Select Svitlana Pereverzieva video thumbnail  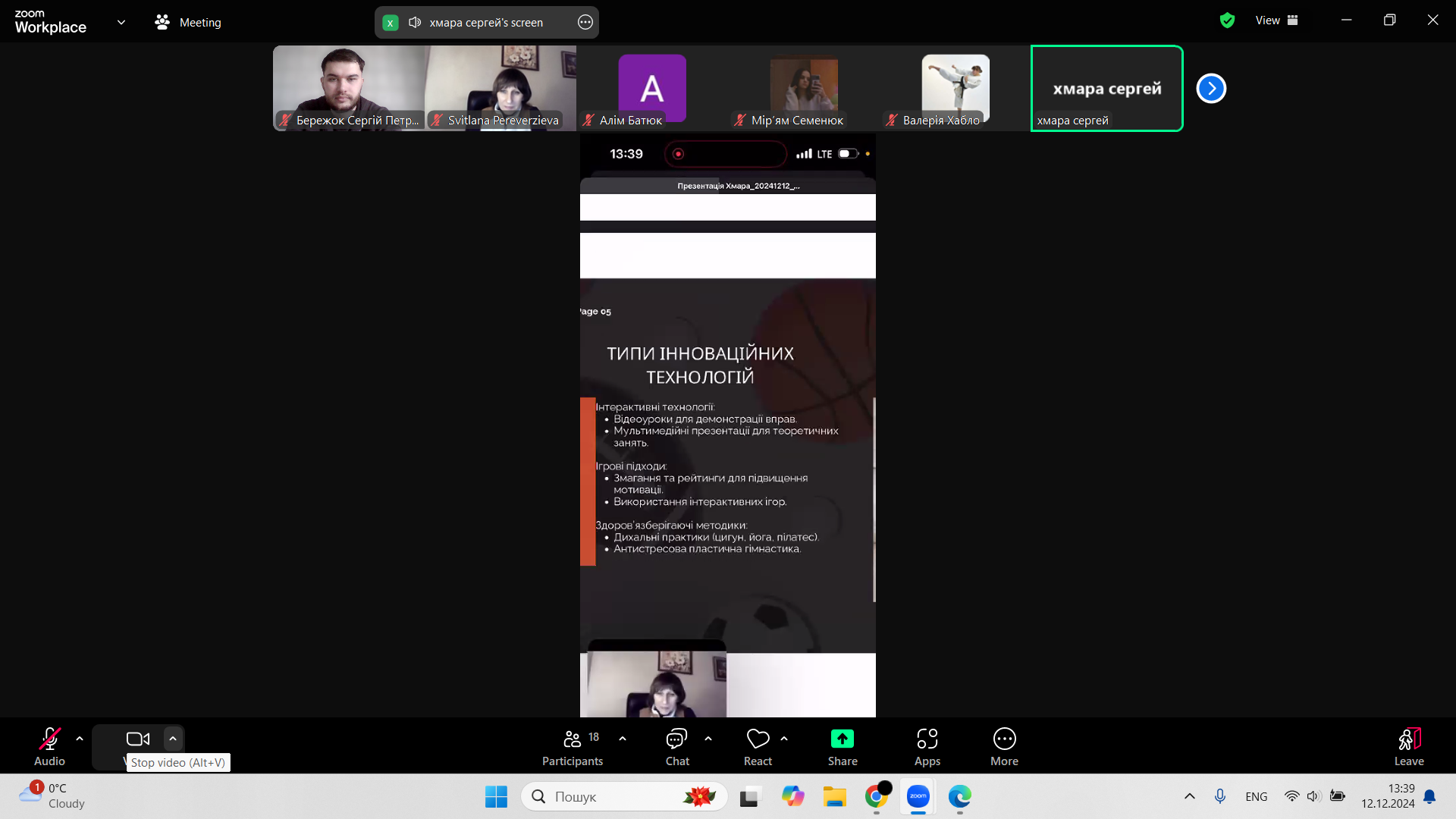tap(500, 87)
